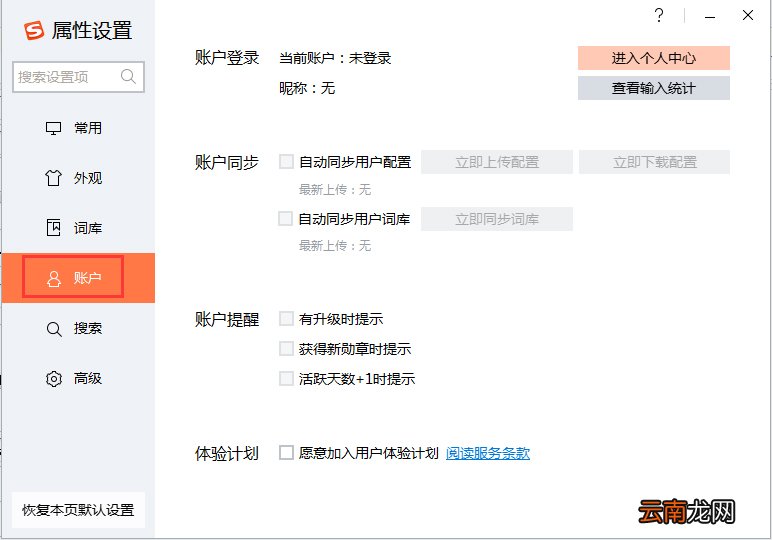Focus the 搜索设置项 search field

[78, 77]
